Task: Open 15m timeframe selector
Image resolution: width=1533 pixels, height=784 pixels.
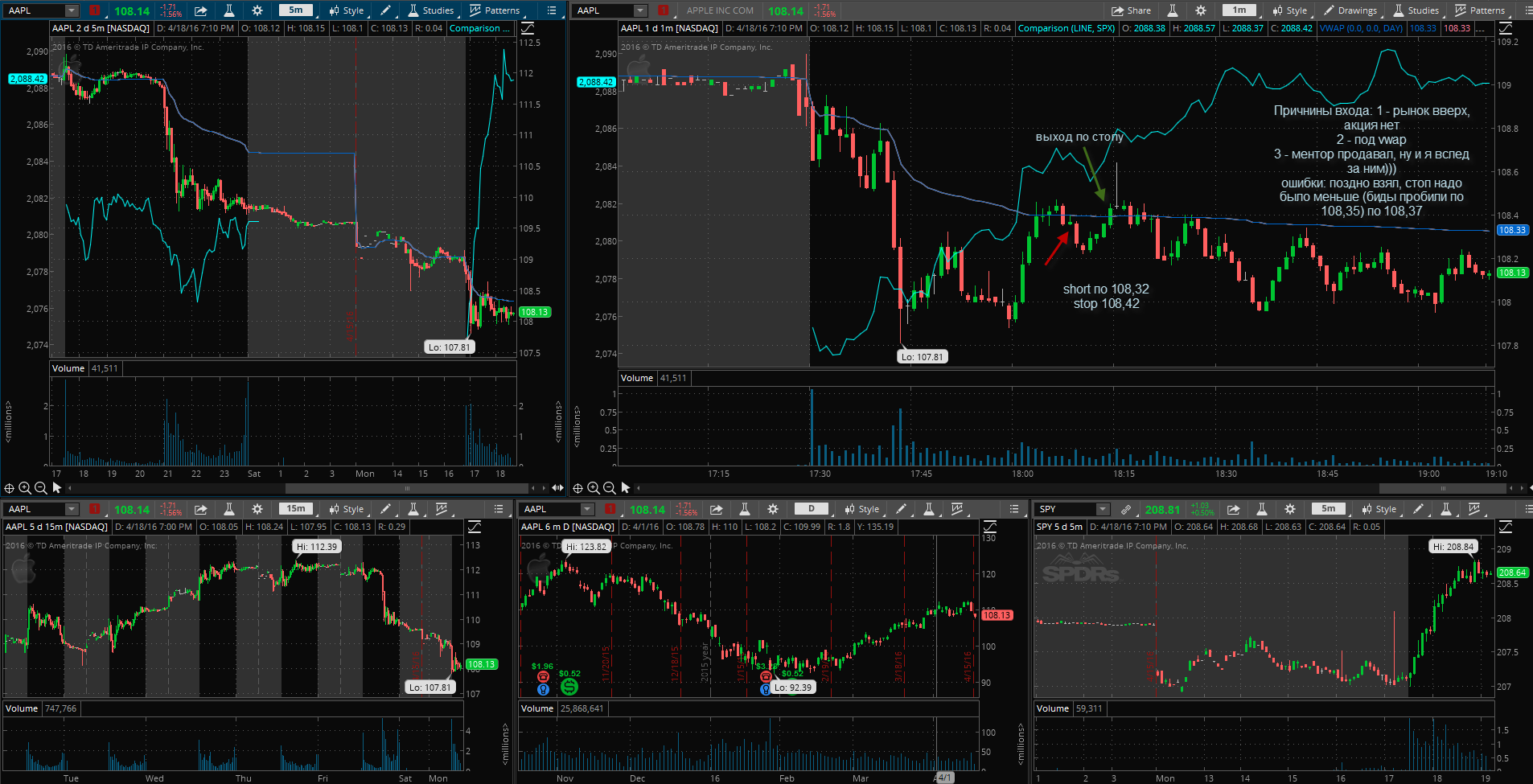Action: pos(296,509)
